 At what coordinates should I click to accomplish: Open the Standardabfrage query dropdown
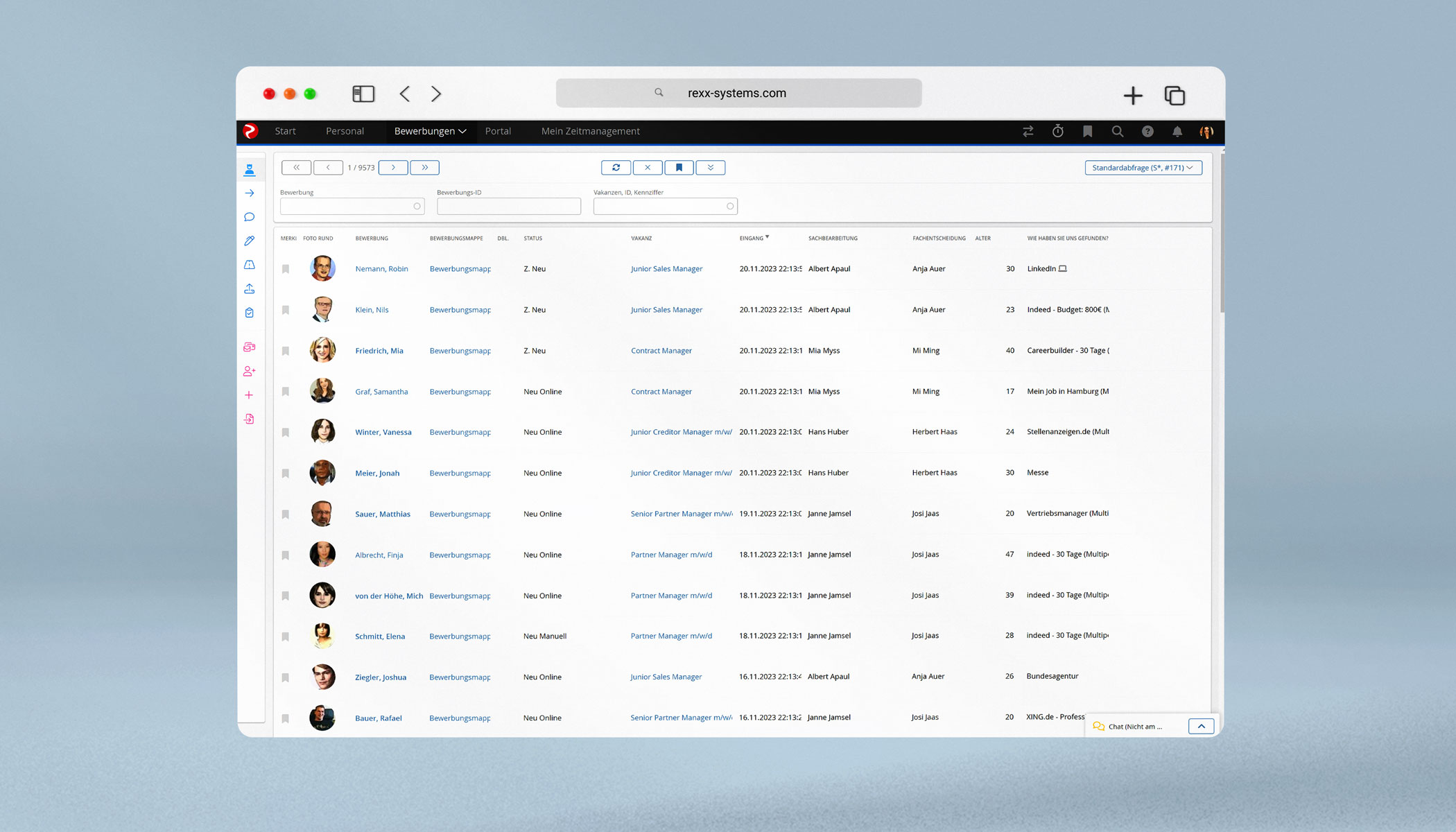(x=1143, y=167)
